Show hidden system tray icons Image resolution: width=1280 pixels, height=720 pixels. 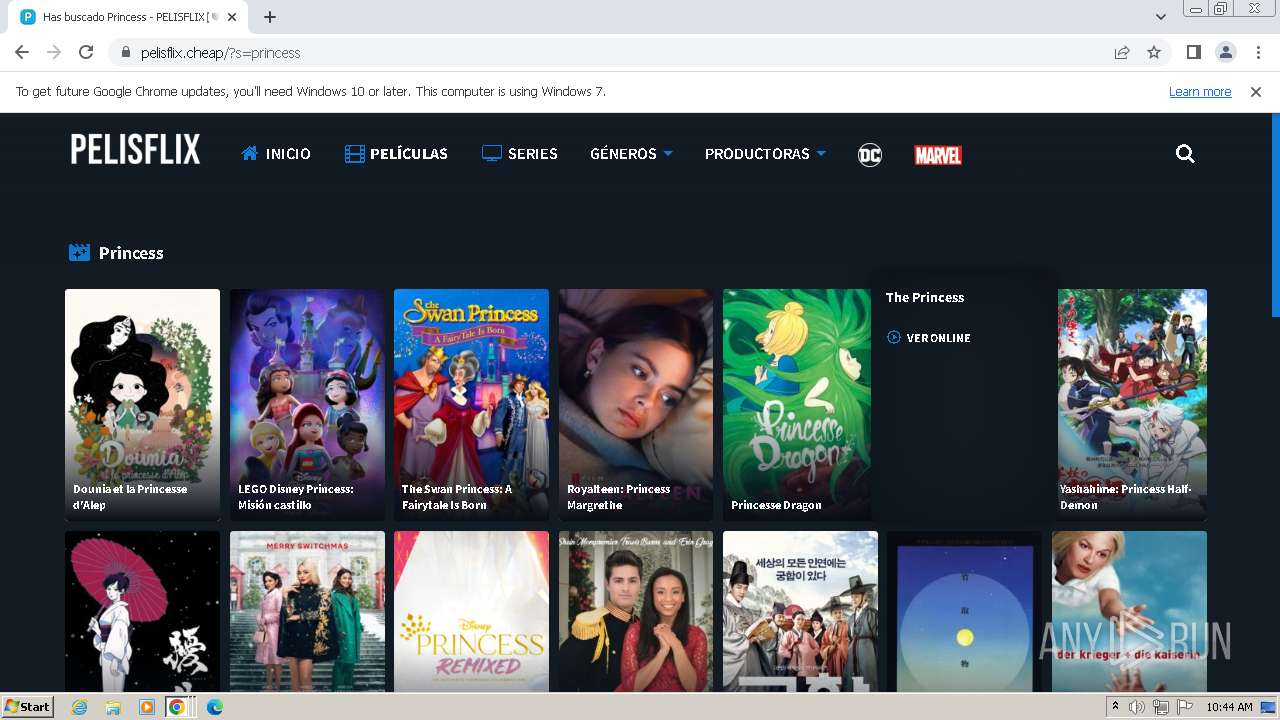coord(1115,707)
